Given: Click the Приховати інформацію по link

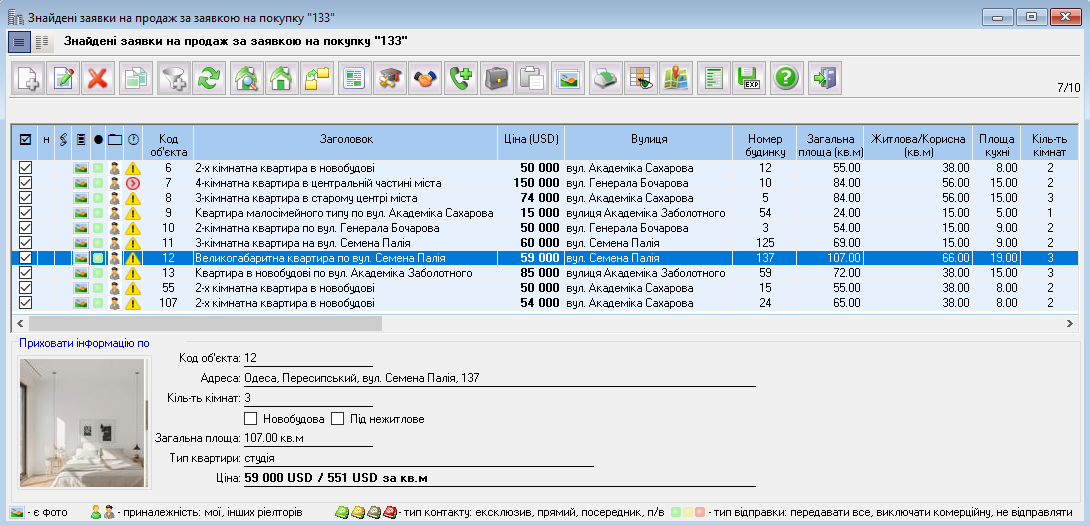Looking at the screenshot, I should pyautogui.click(x=84, y=343).
